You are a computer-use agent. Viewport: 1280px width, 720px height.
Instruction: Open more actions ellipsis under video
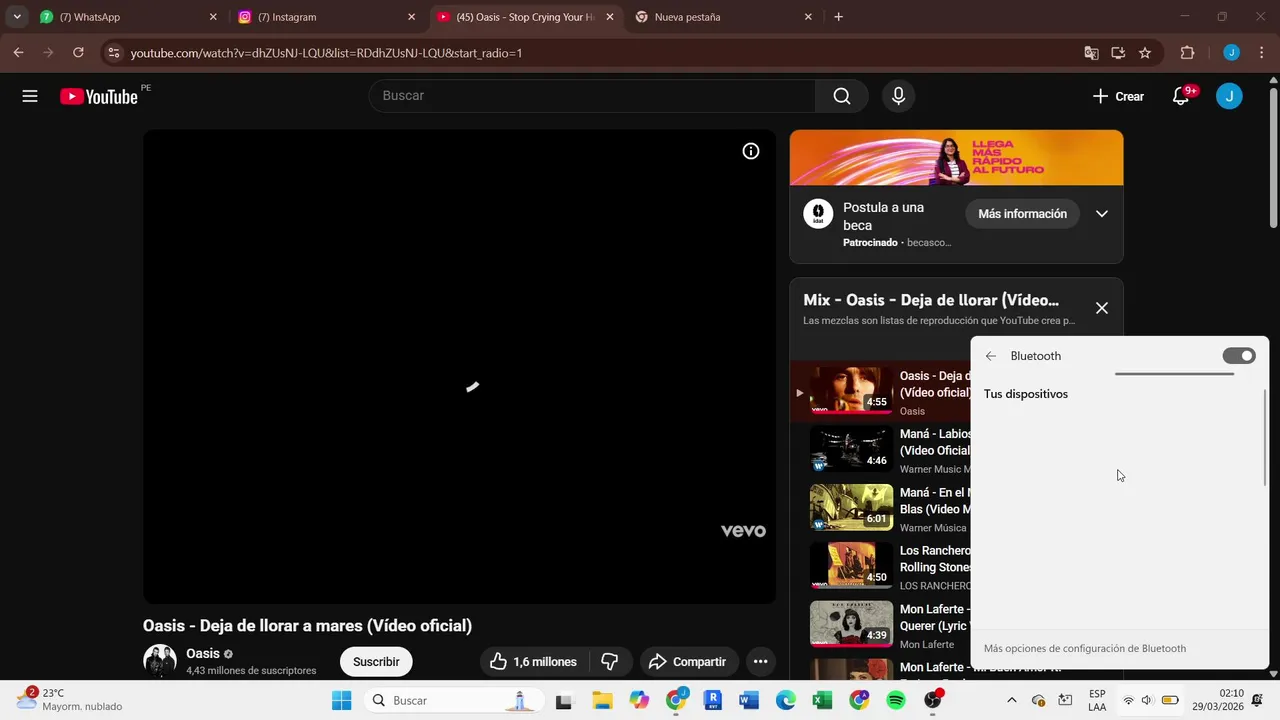coord(760,661)
